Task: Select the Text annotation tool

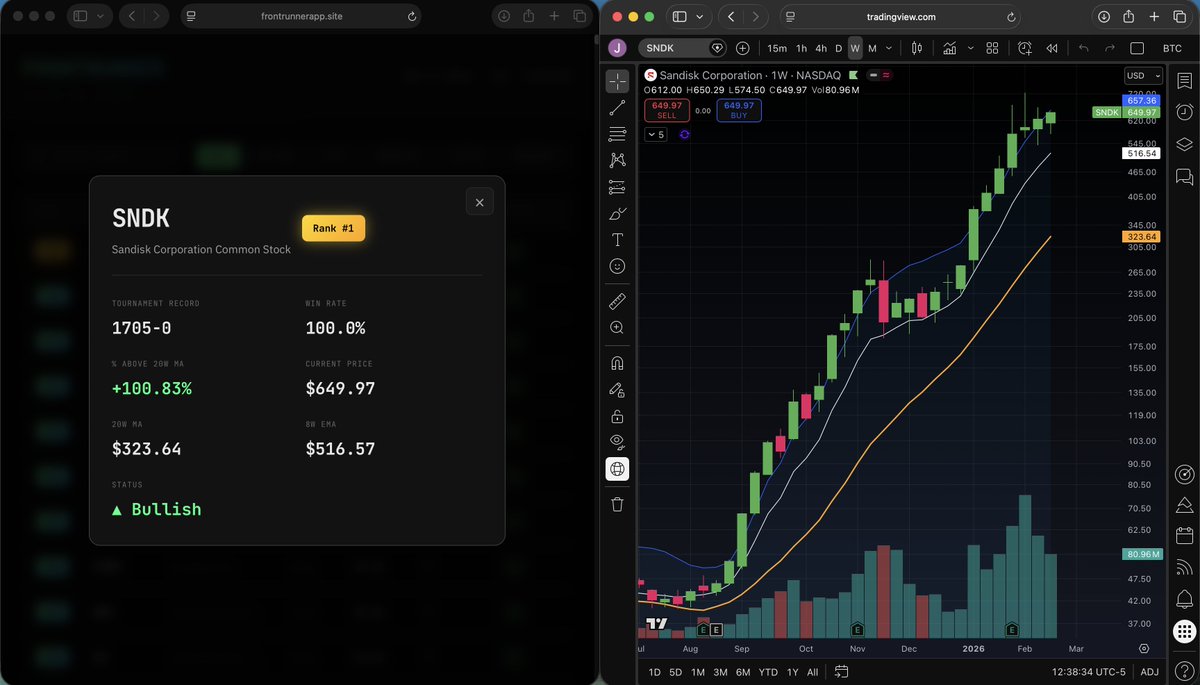Action: (617, 240)
